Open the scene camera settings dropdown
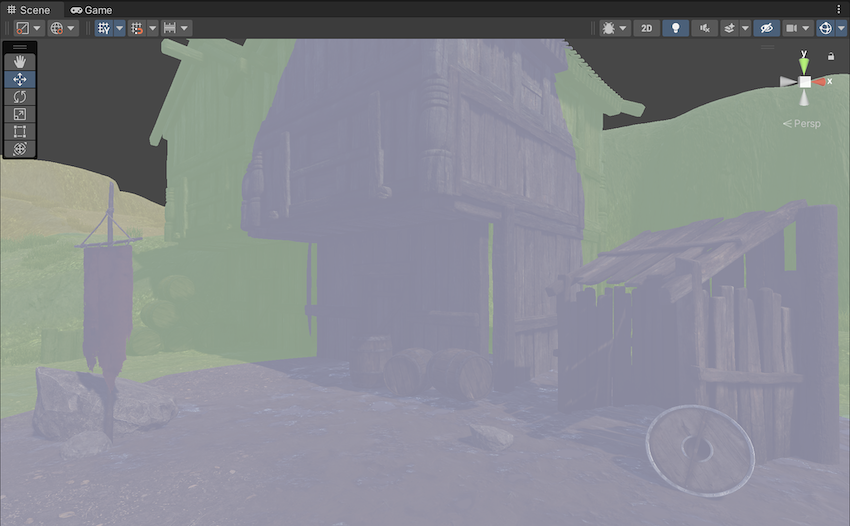This screenshot has height=526, width=850. pos(797,28)
